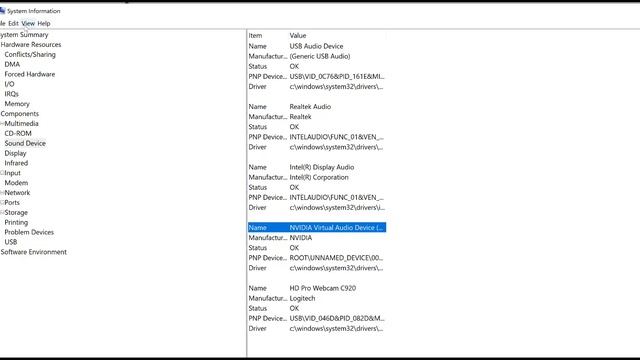This screenshot has height=360, width=640.
Task: Open the Printing category
Action: (16, 222)
